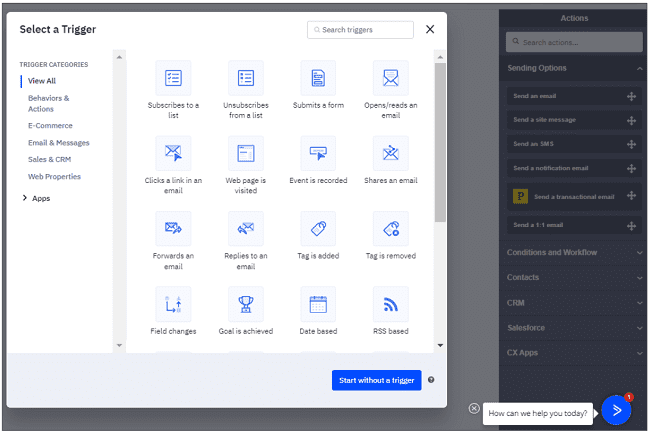Viewport: 650px width, 435px height.
Task: Select the Opens/reads an email trigger icon
Action: point(391,78)
